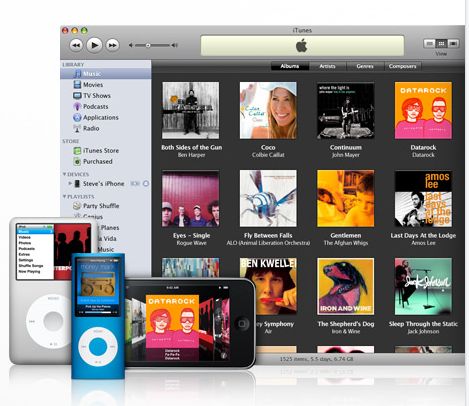Click the Apple logo status display
Screen dimensions: 469x406
(x=302, y=46)
